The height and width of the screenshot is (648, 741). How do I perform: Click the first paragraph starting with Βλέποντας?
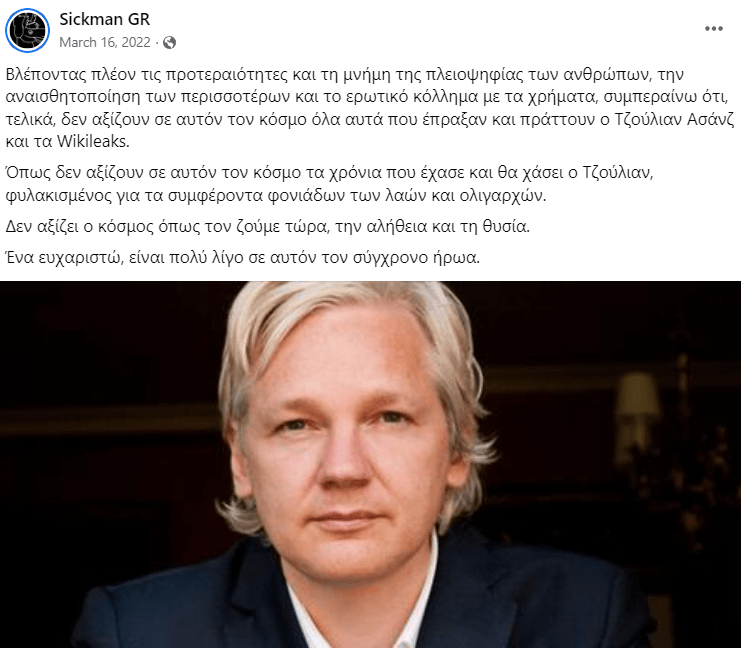pos(370,108)
